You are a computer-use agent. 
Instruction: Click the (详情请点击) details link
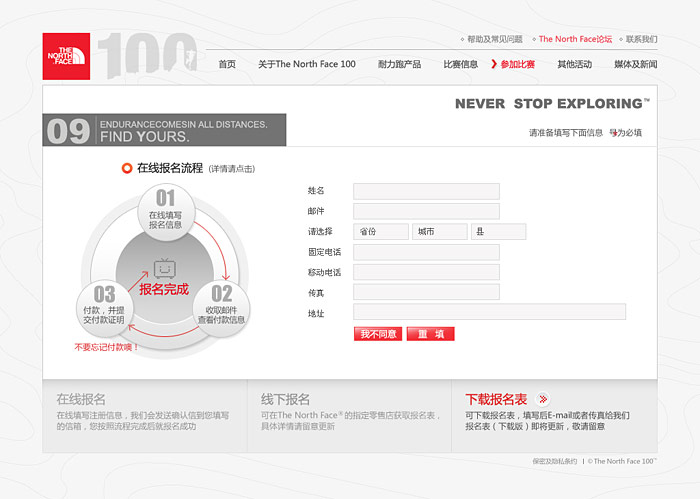232,169
